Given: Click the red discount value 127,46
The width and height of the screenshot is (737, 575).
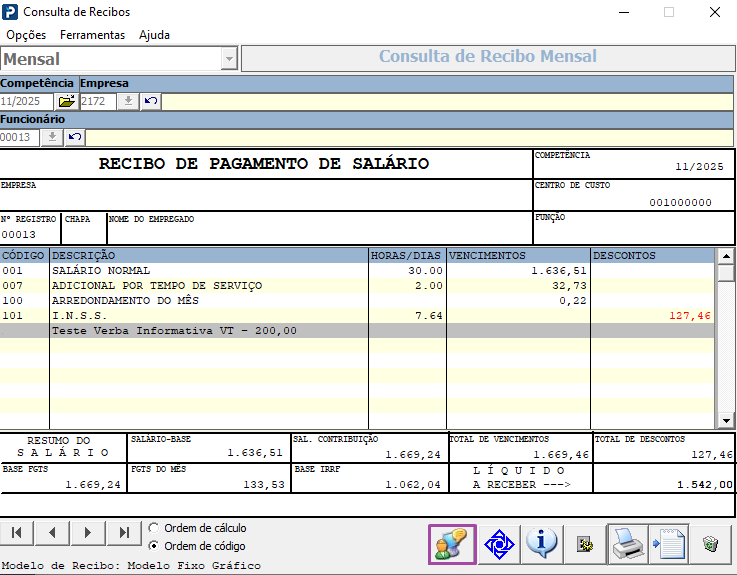Looking at the screenshot, I should coord(690,315).
